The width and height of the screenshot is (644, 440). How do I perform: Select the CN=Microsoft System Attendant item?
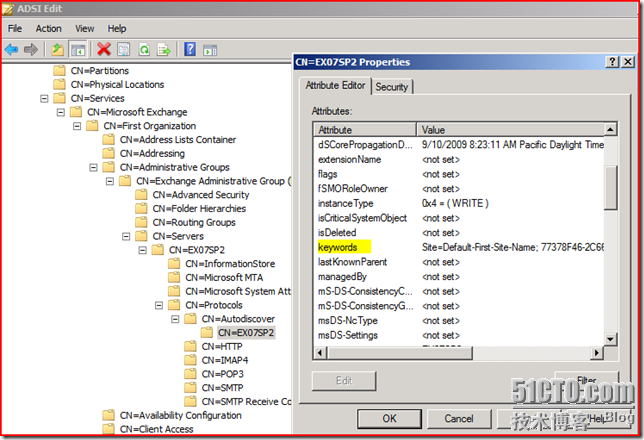point(238,291)
